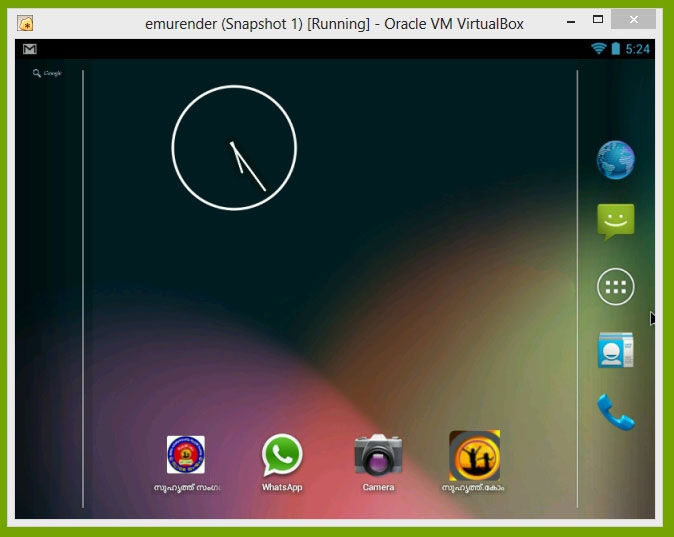This screenshot has height=537, width=674.
Task: Maximize the VirtualBox window
Action: [x=598, y=19]
